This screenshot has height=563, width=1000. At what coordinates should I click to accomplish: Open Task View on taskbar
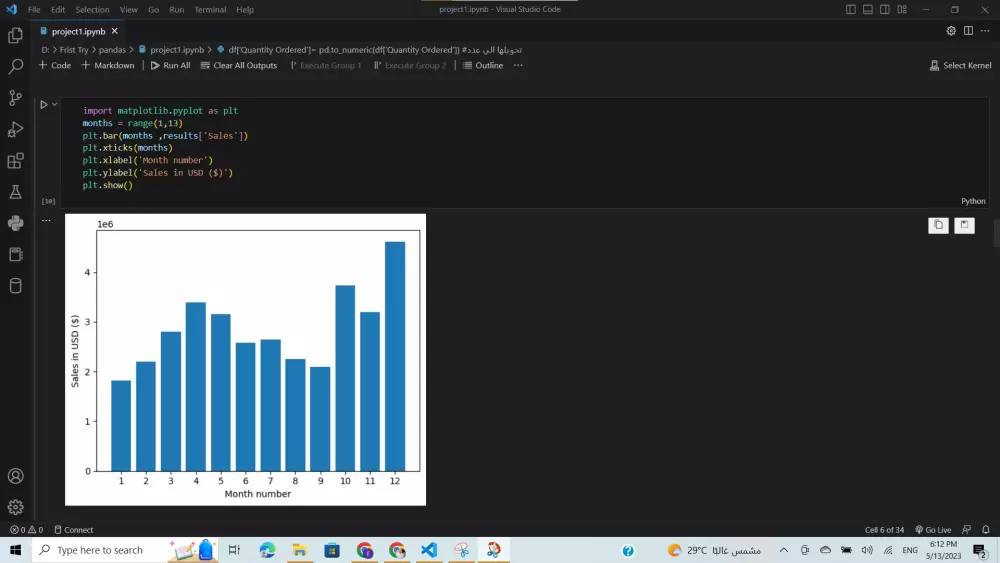(234, 550)
